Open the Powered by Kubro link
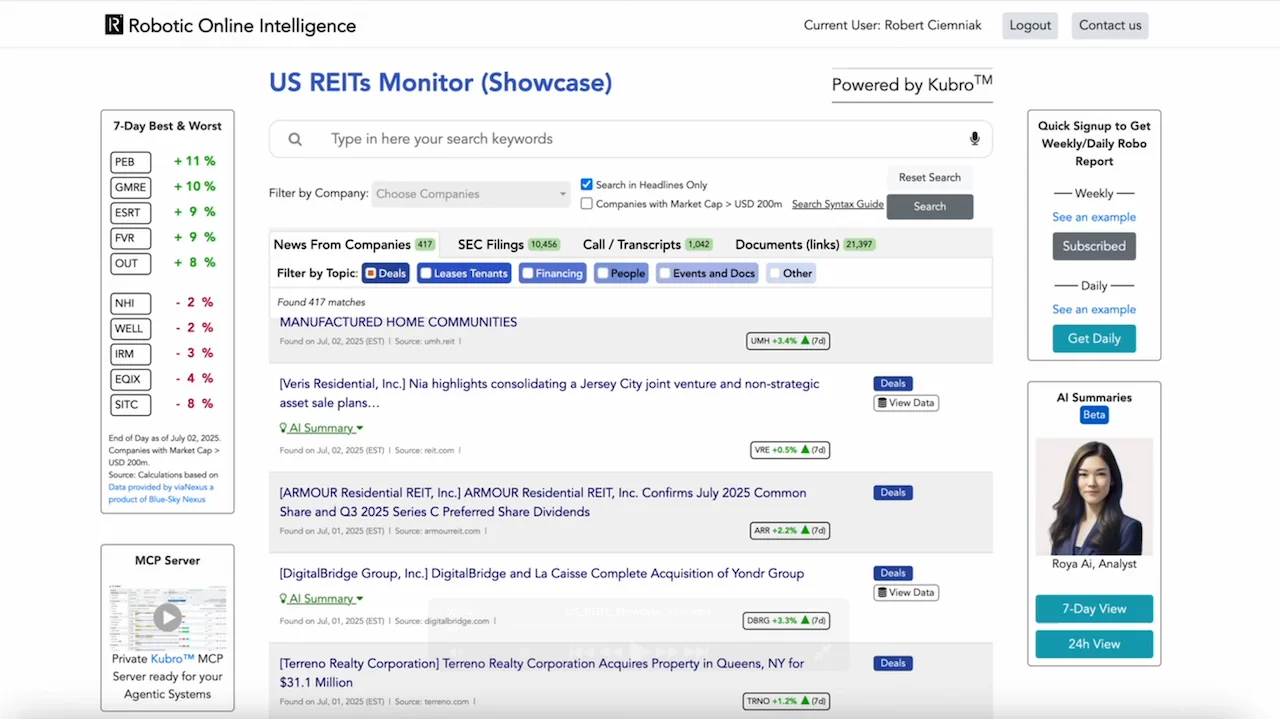1280x719 pixels. pos(912,85)
